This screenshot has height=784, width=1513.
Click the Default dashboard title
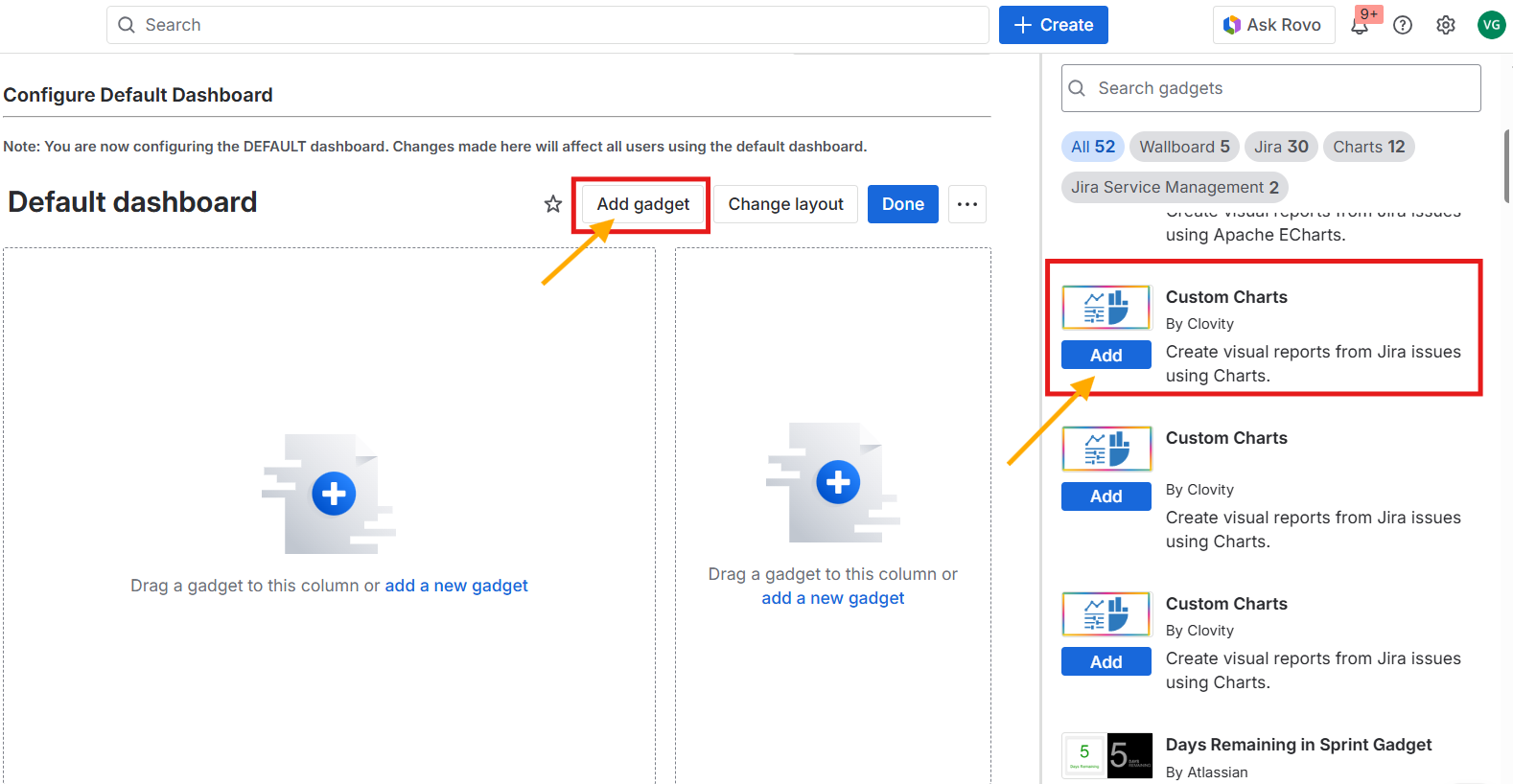(x=132, y=202)
